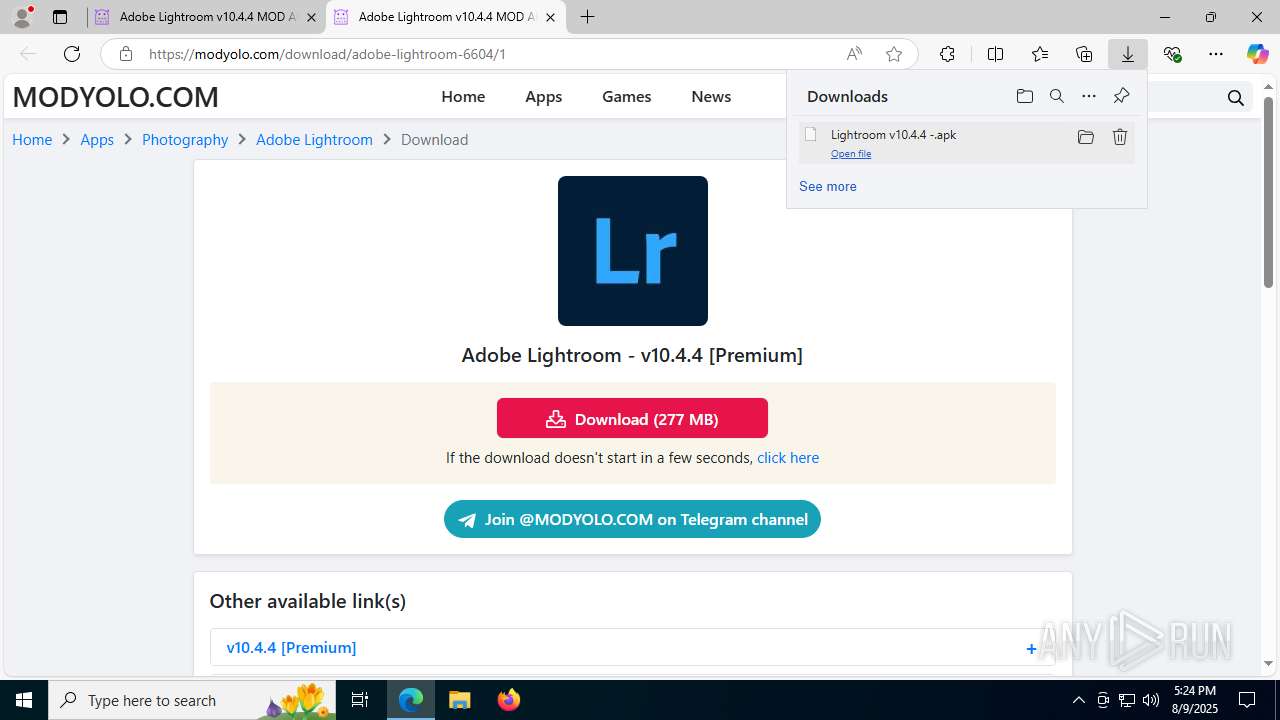
Task: Click the site search magnifier icon
Action: 1236,97
